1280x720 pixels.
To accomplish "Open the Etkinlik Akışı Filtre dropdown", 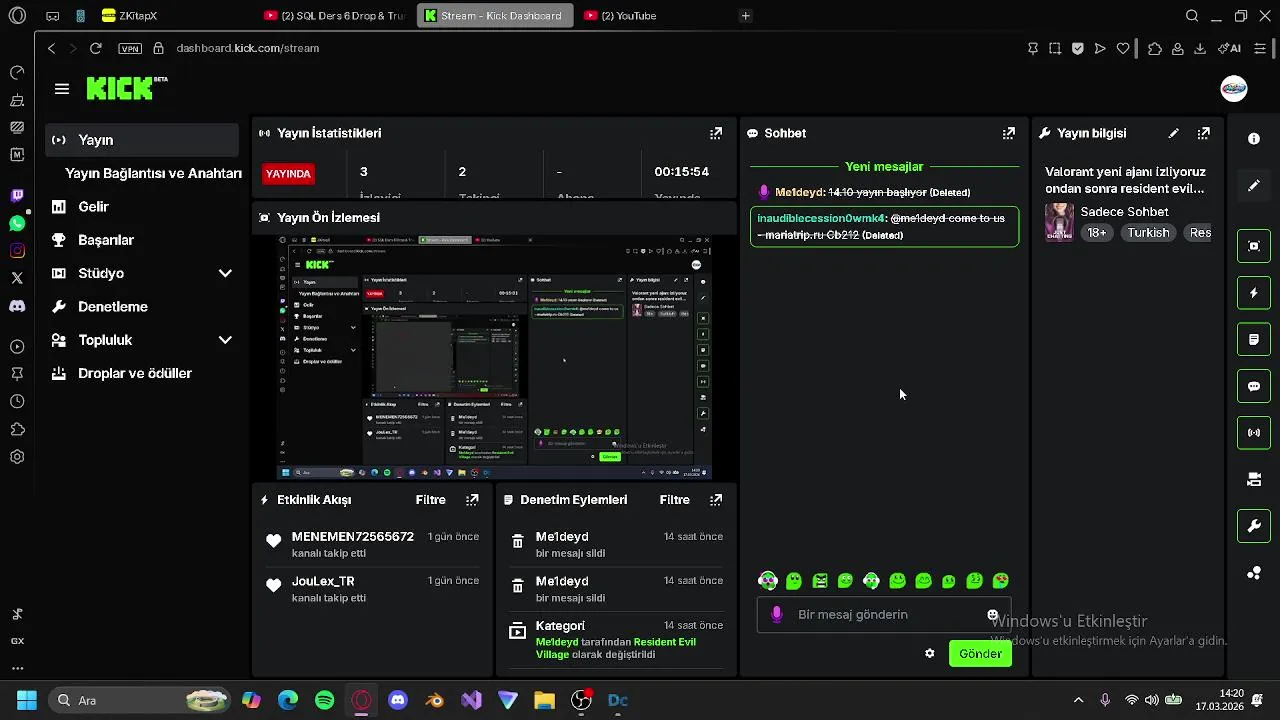I will coord(431,500).
